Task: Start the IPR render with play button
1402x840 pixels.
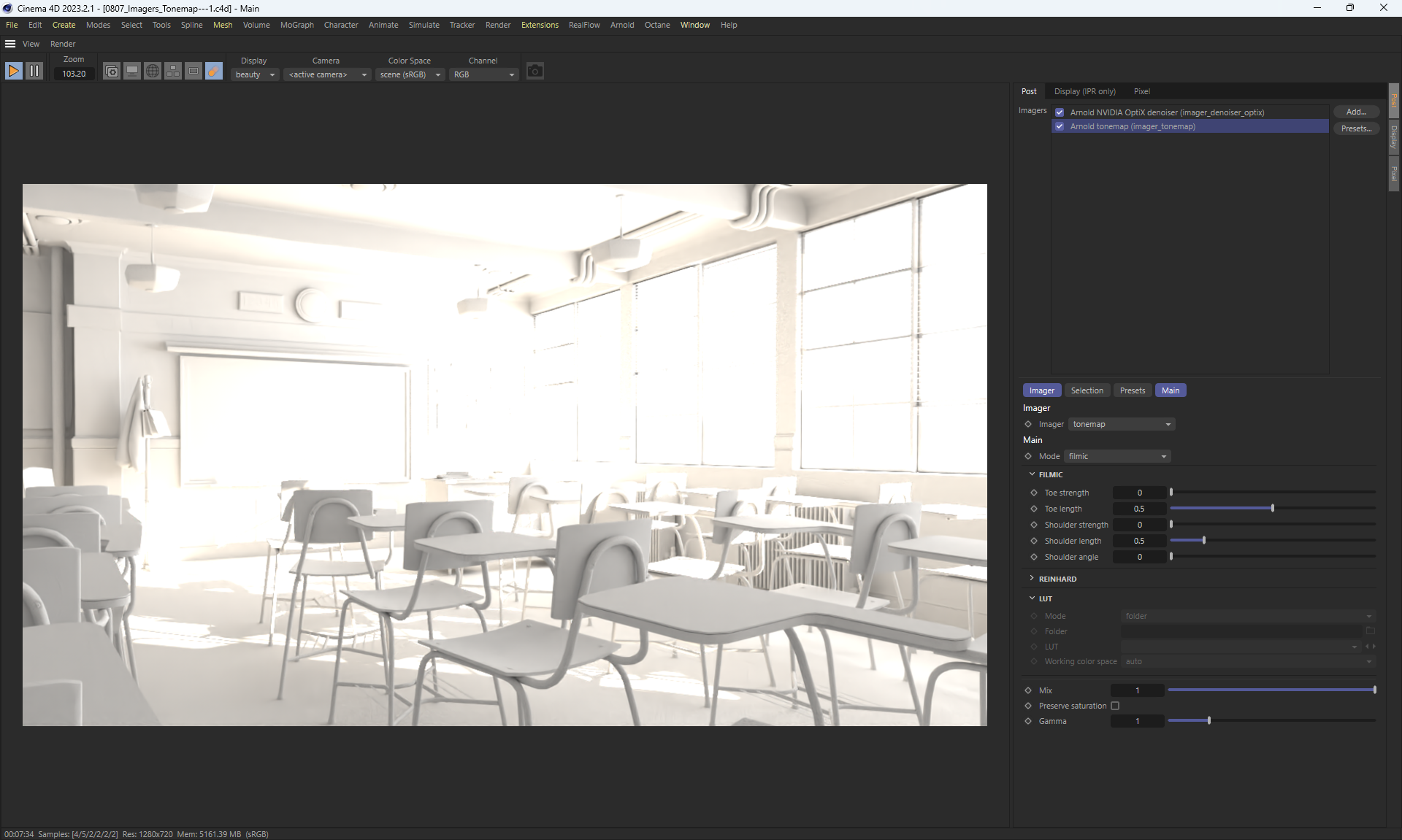Action: (x=14, y=71)
